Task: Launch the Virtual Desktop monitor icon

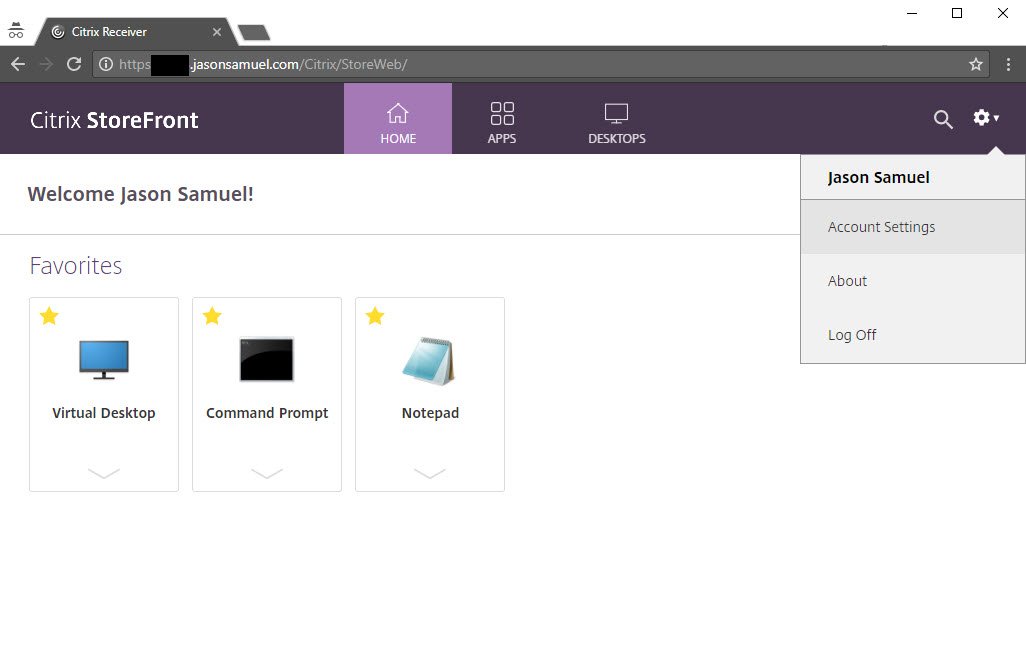Action: click(104, 359)
